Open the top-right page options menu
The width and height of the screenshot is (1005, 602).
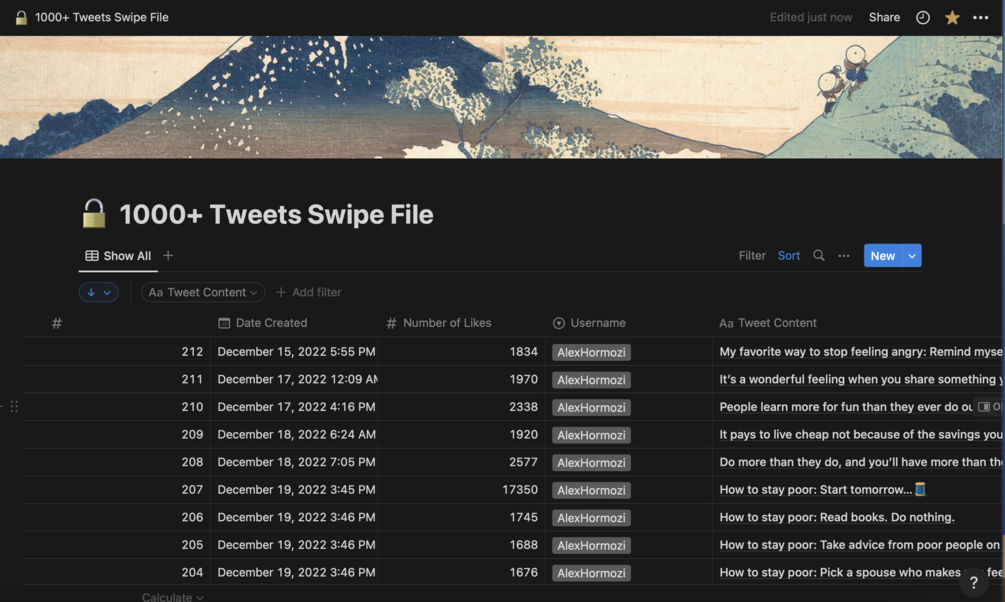(981, 17)
